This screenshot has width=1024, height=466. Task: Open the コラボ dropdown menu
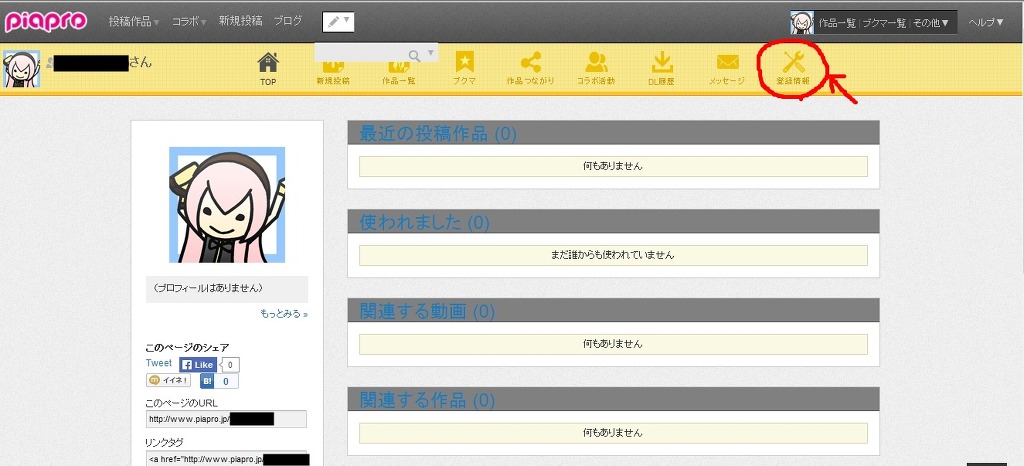pyautogui.click(x=189, y=22)
